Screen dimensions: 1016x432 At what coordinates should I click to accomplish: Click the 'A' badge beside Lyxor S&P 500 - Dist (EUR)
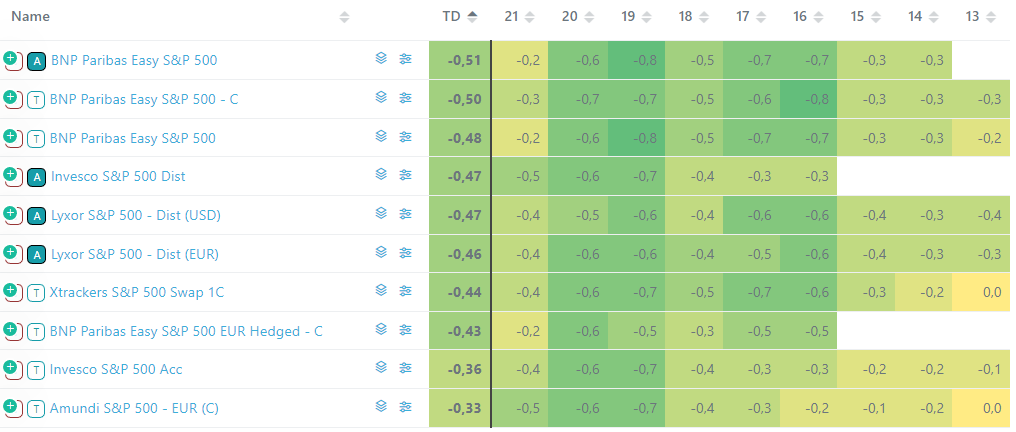coord(36,255)
